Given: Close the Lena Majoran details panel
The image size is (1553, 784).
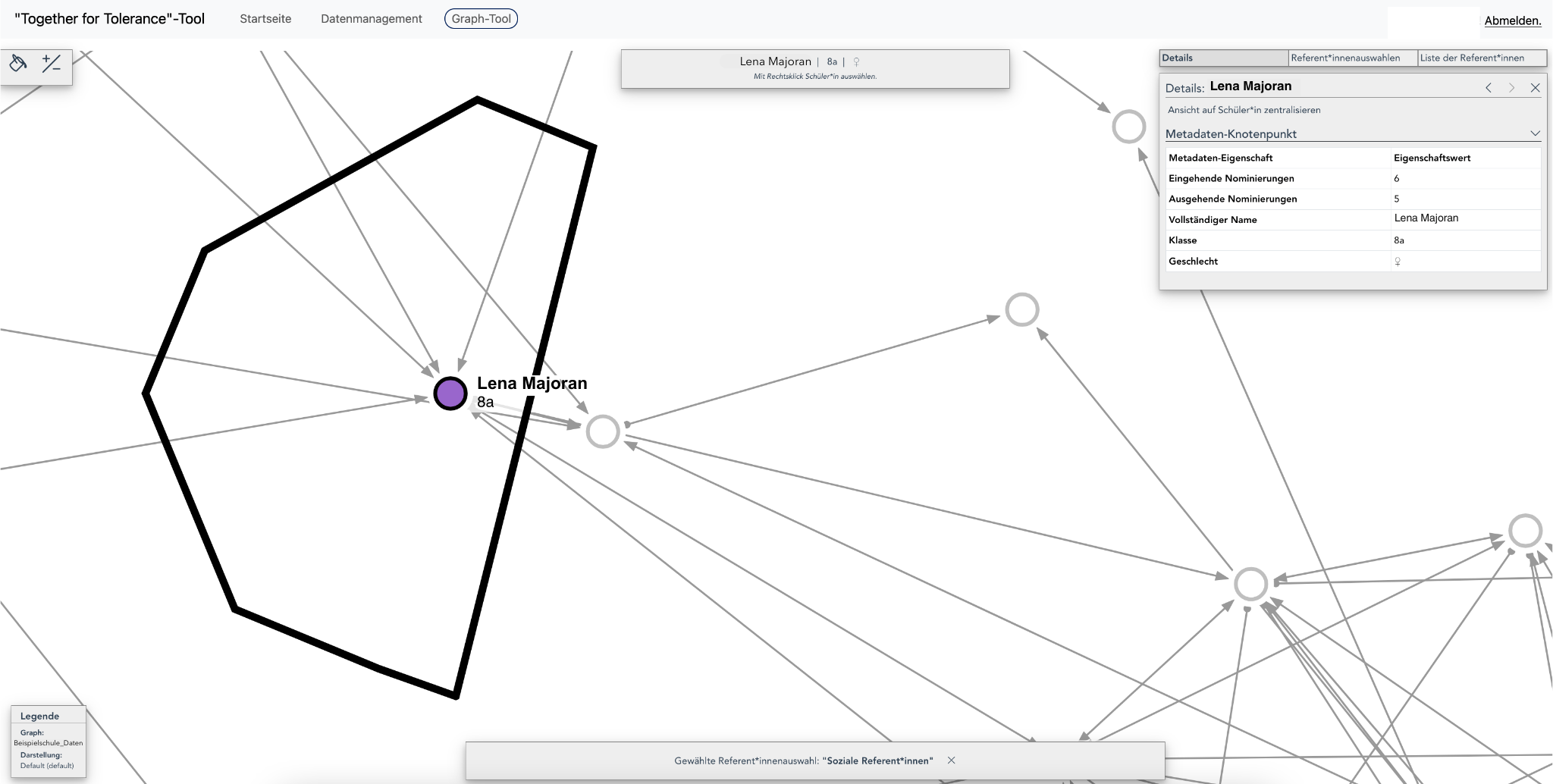Looking at the screenshot, I should click(x=1535, y=88).
